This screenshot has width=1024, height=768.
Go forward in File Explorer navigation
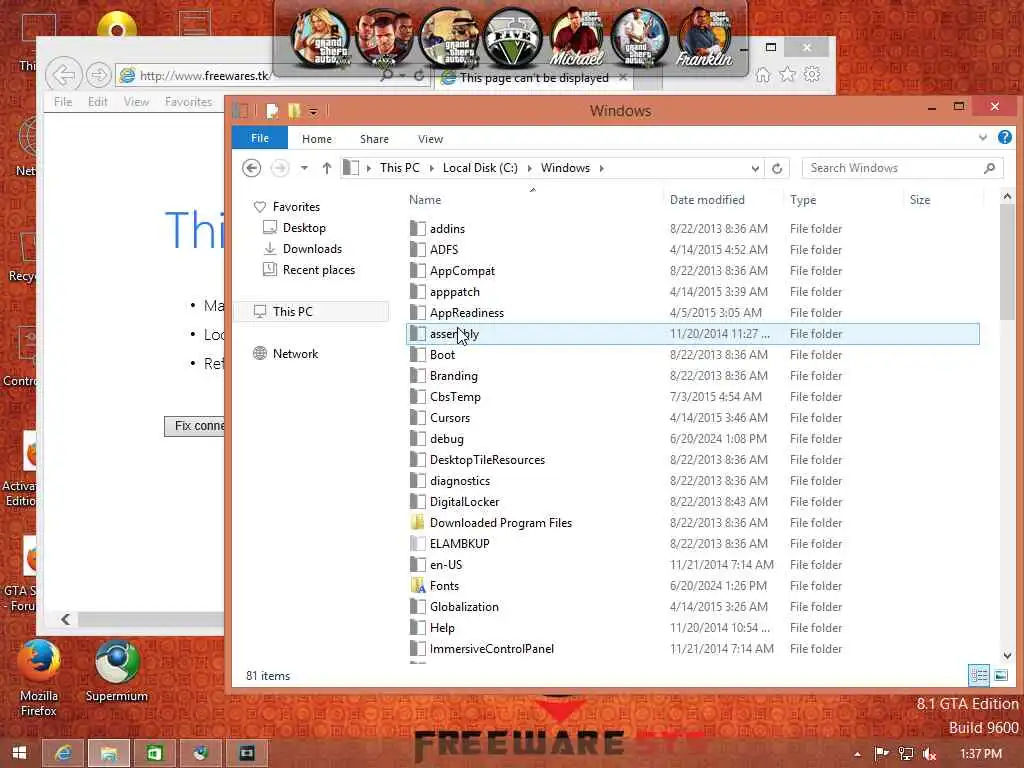point(280,168)
